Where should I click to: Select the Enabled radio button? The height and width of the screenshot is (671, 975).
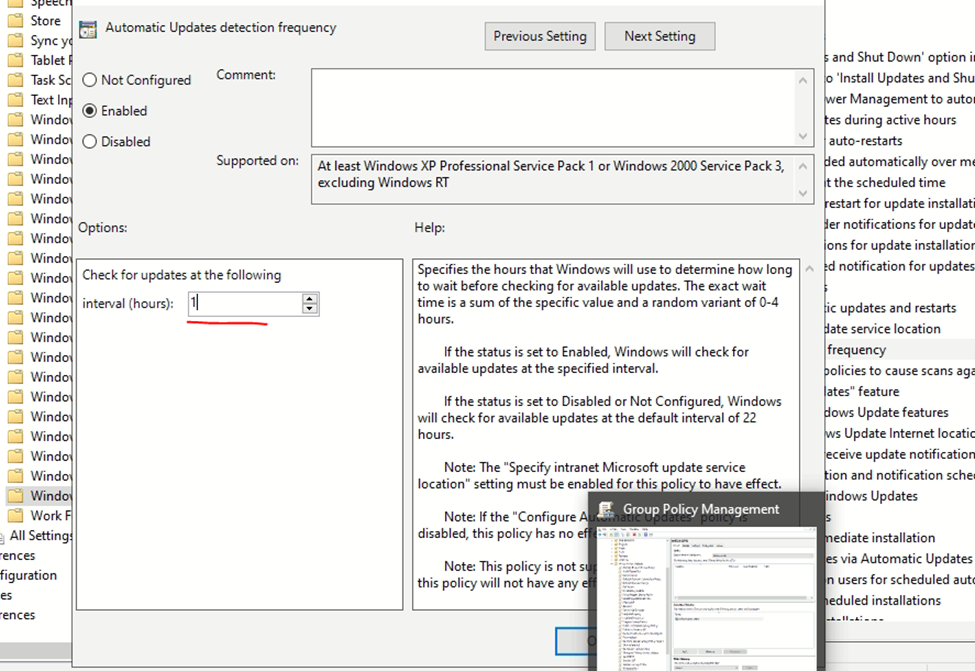90,111
